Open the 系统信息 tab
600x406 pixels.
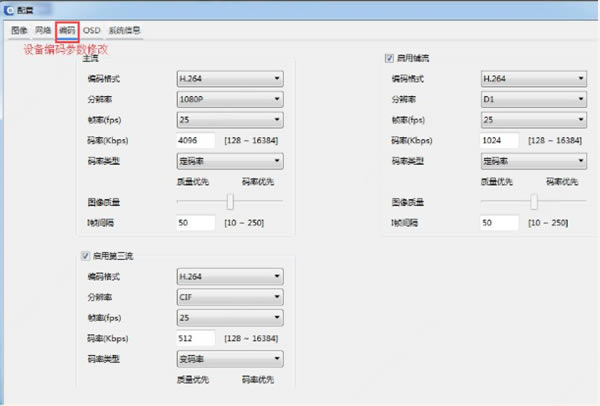pos(125,30)
